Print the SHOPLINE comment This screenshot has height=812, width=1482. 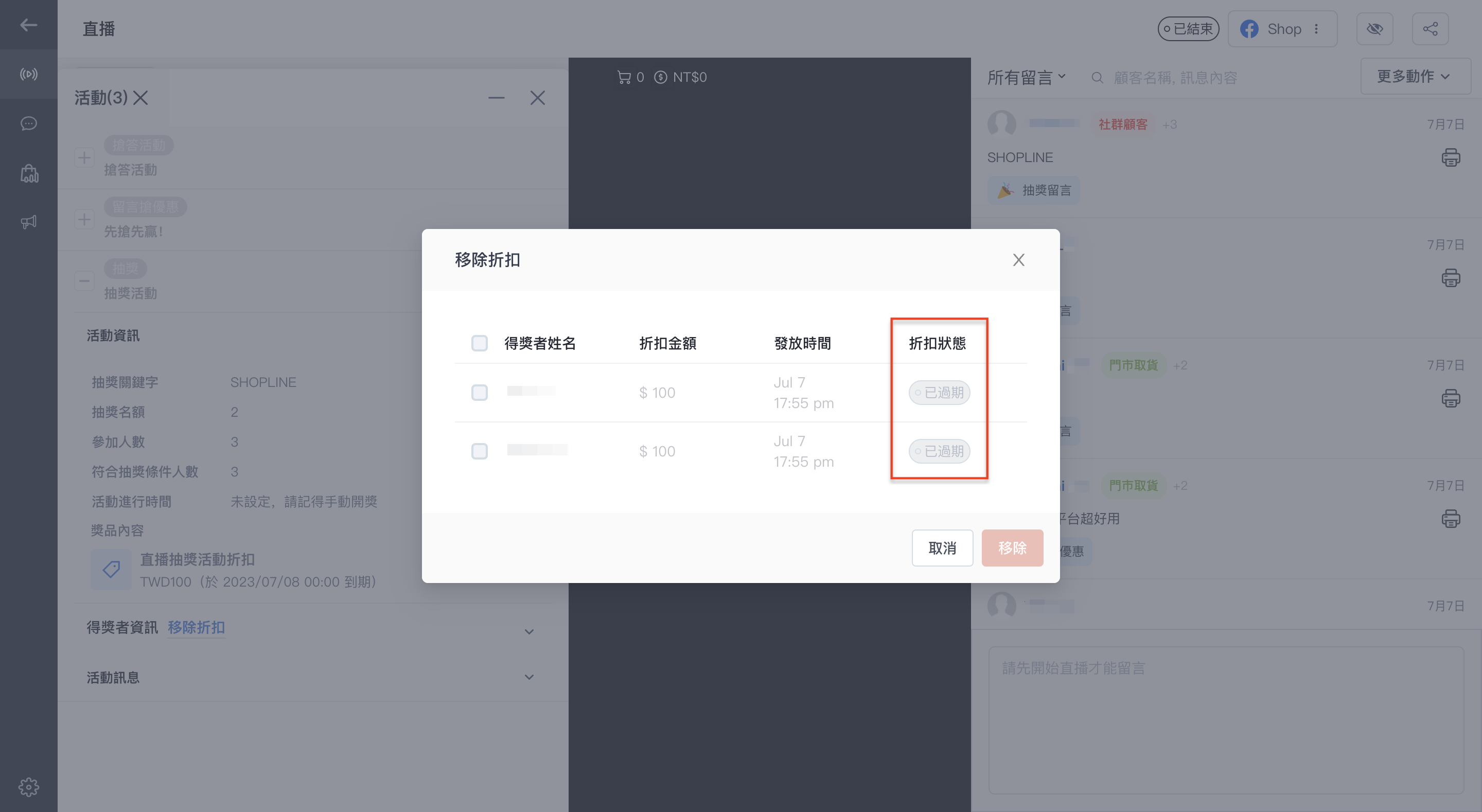click(x=1451, y=157)
